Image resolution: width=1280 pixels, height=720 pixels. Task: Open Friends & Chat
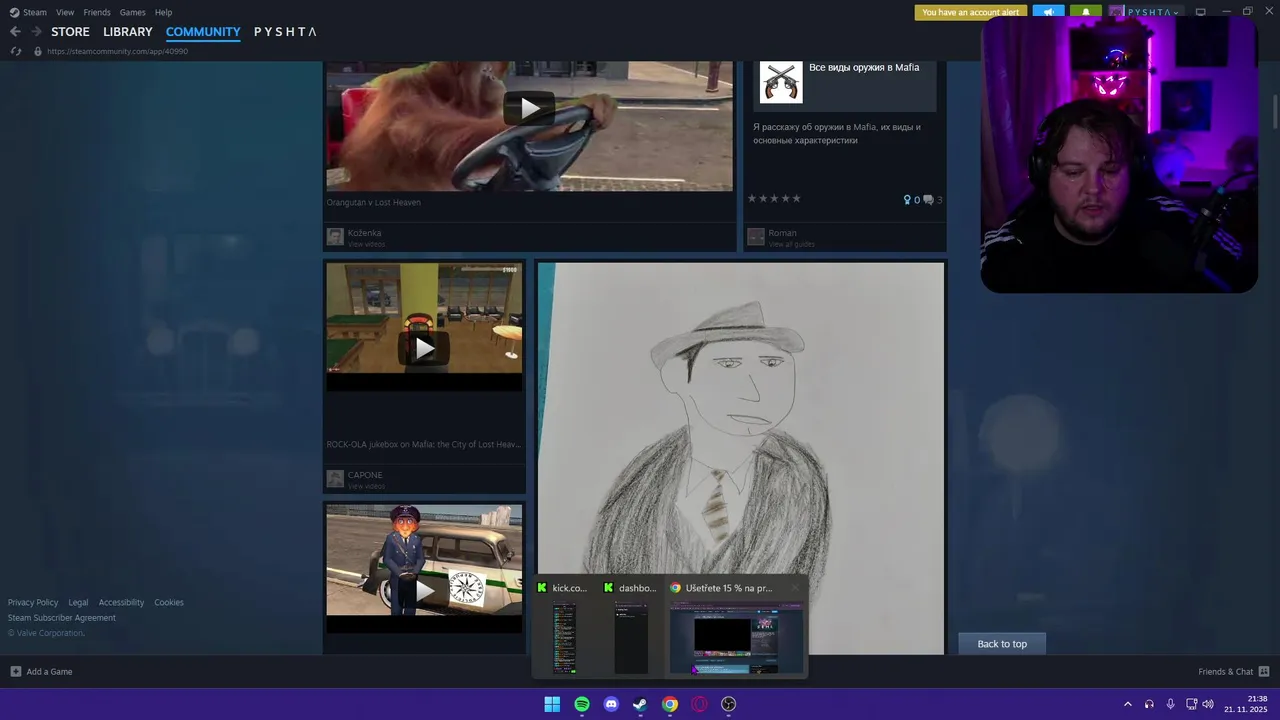click(1234, 671)
